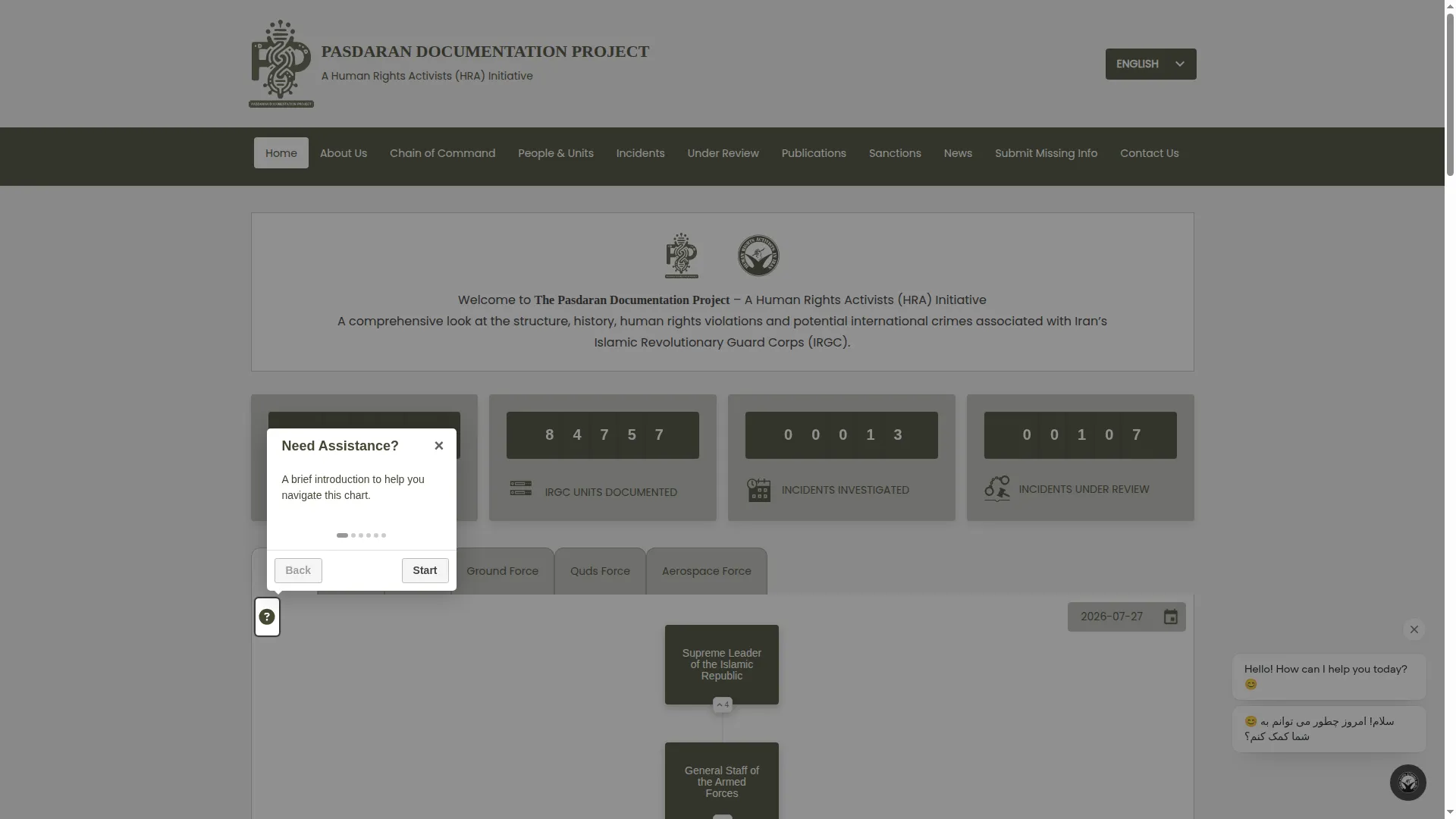
Task: Select the Supreme Leader of the Islamic Republic node
Action: 721,664
